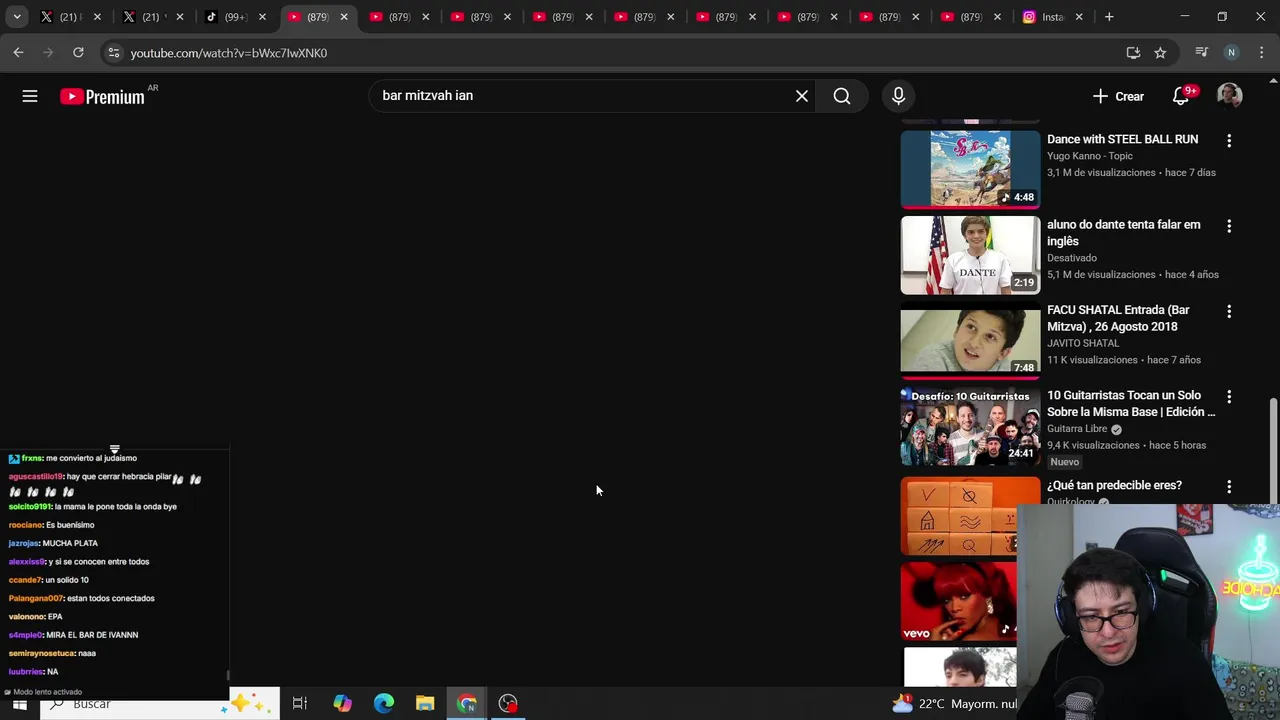Open Windows Start menu
Screen dimensions: 1280x720
(x=19, y=704)
